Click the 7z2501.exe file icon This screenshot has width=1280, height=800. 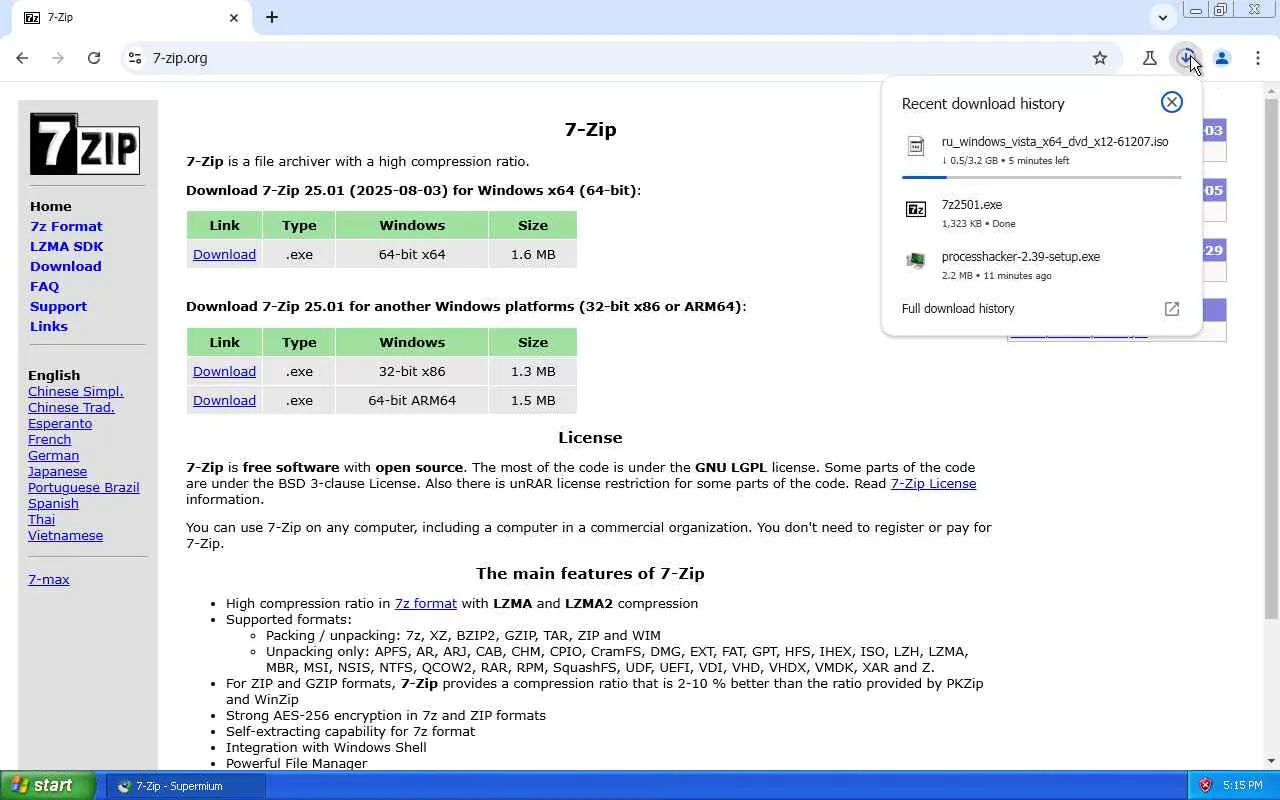pyautogui.click(x=916, y=209)
